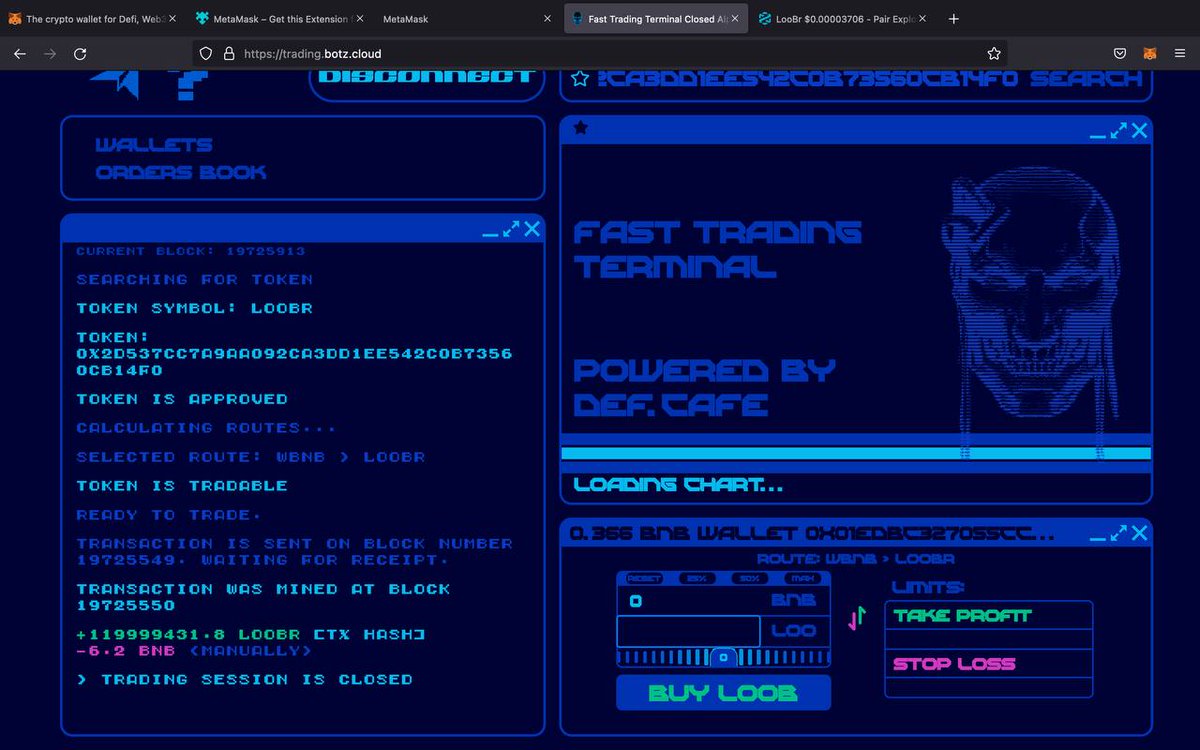
Task: Select the Max amount preset
Action: coord(803,578)
